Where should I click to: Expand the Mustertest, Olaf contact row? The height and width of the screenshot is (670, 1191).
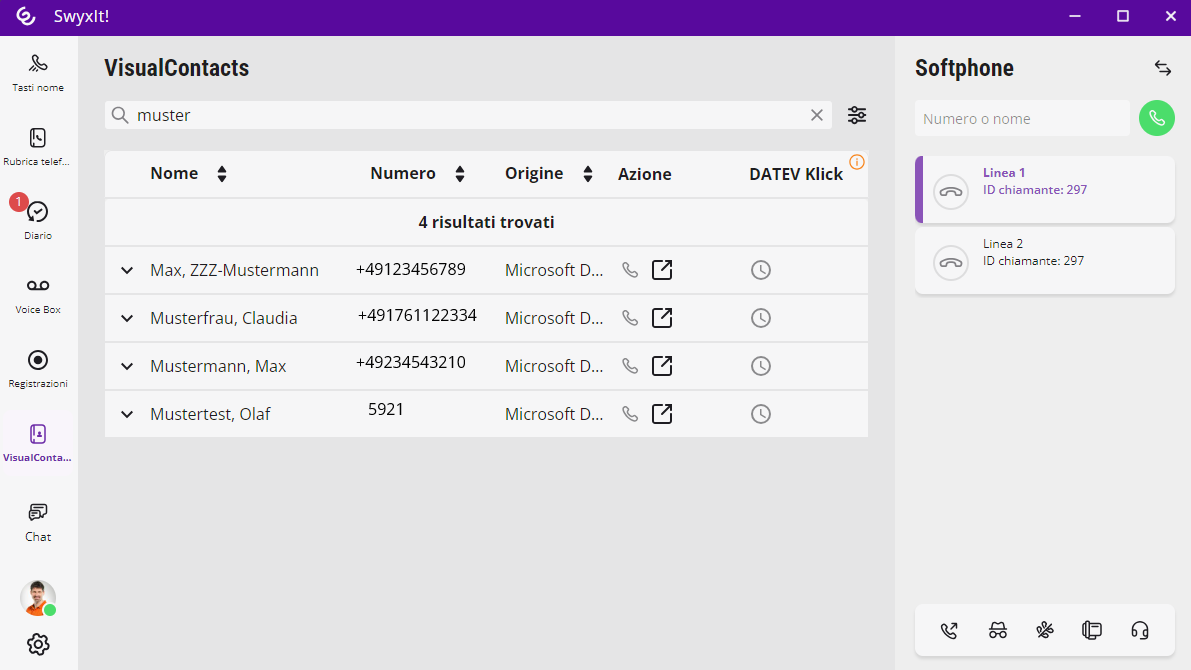tap(127, 414)
